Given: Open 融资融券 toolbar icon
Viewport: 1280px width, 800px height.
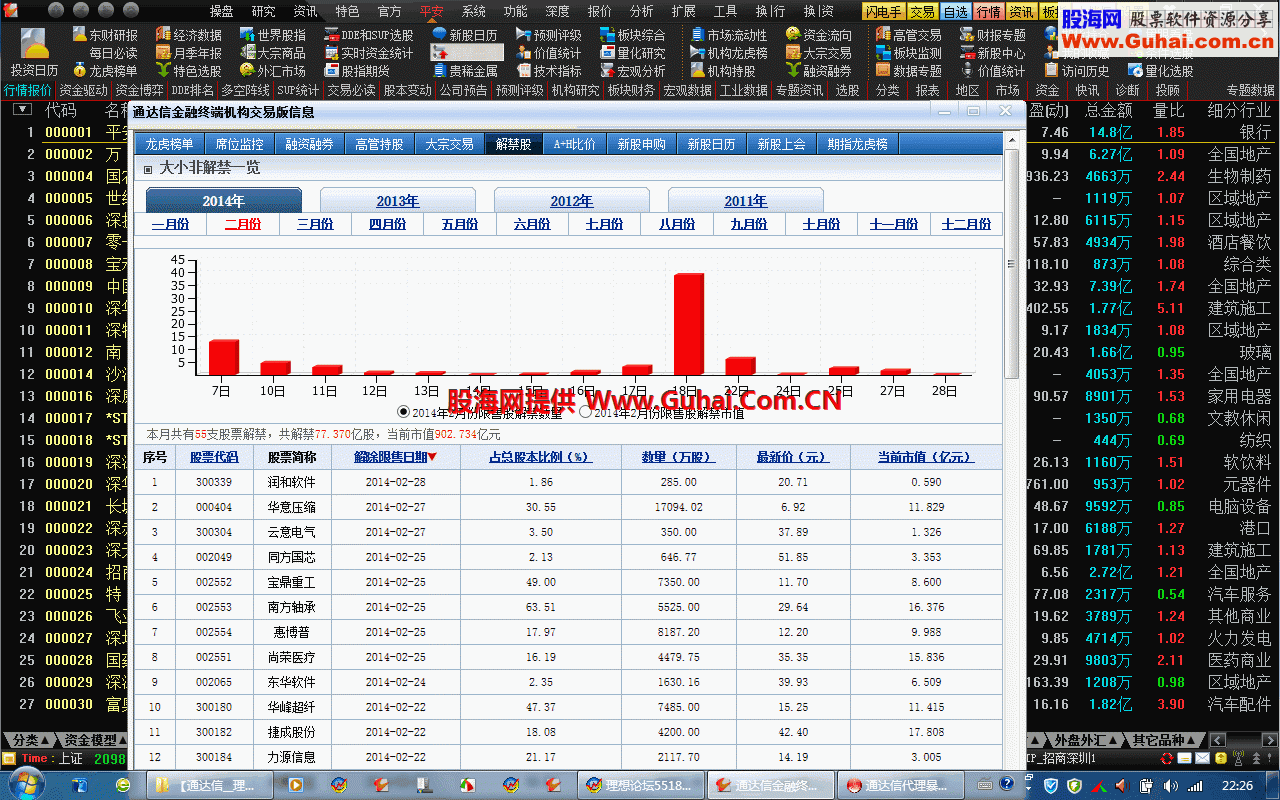Looking at the screenshot, I should click(x=819, y=71).
